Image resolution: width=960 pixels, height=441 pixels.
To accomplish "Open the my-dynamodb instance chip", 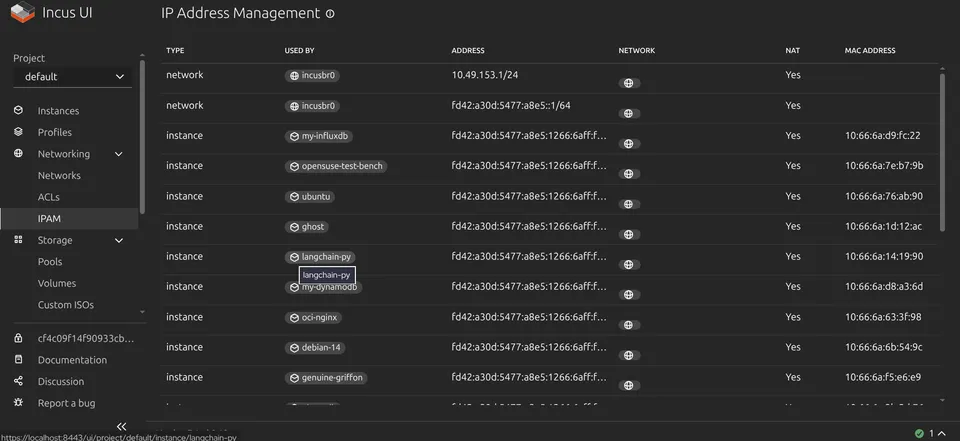I will [323, 287].
